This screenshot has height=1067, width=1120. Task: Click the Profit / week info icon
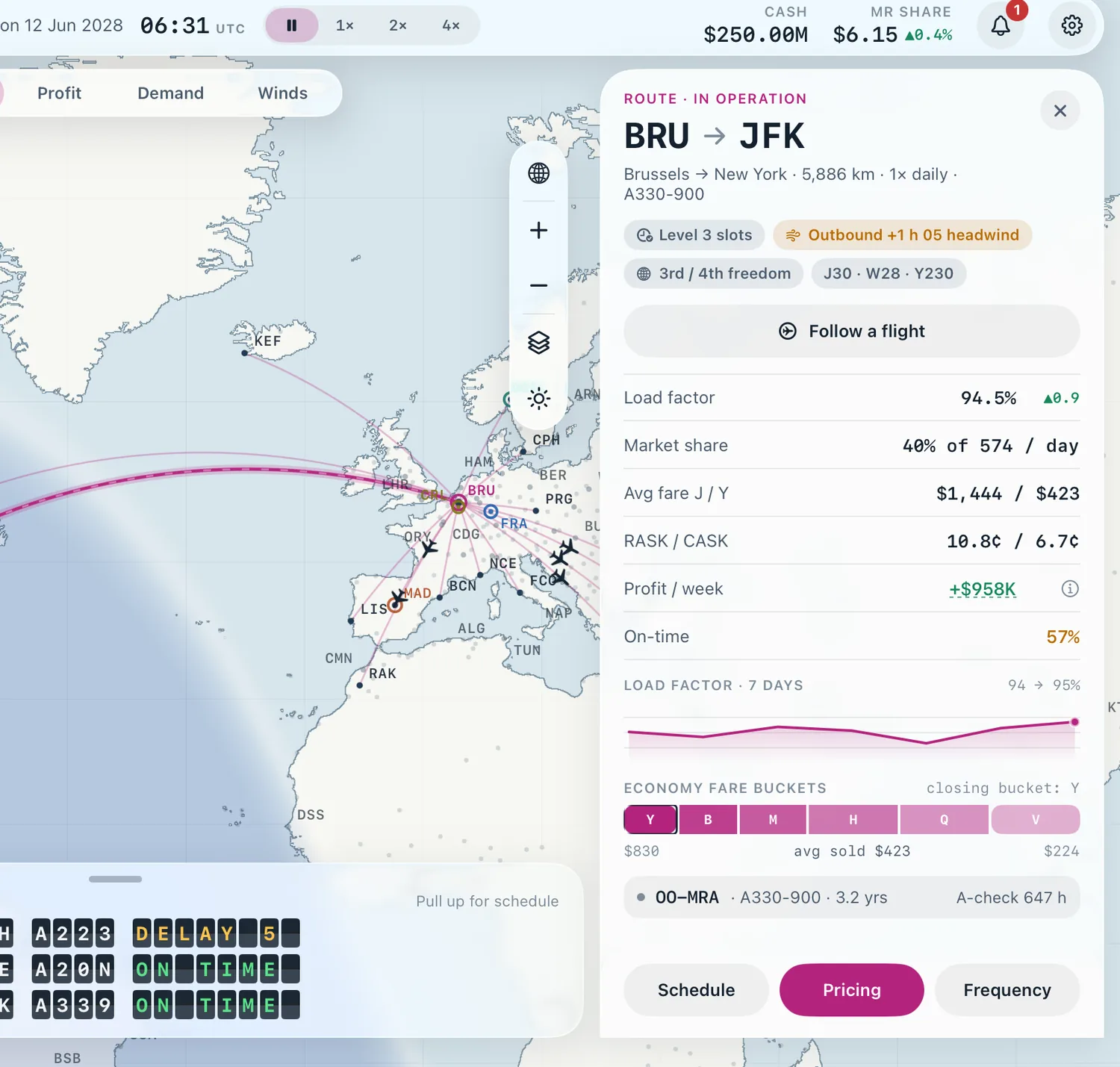(x=1070, y=589)
